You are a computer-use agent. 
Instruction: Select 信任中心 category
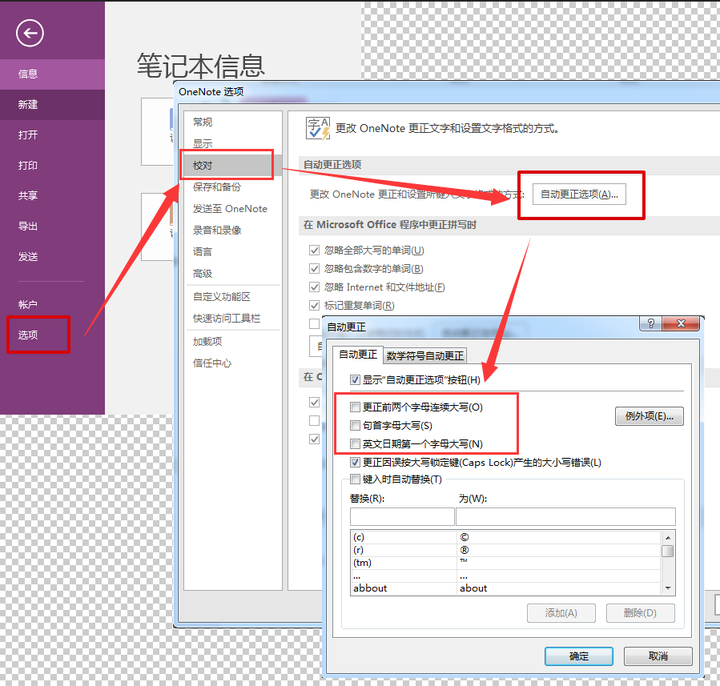pos(233,364)
